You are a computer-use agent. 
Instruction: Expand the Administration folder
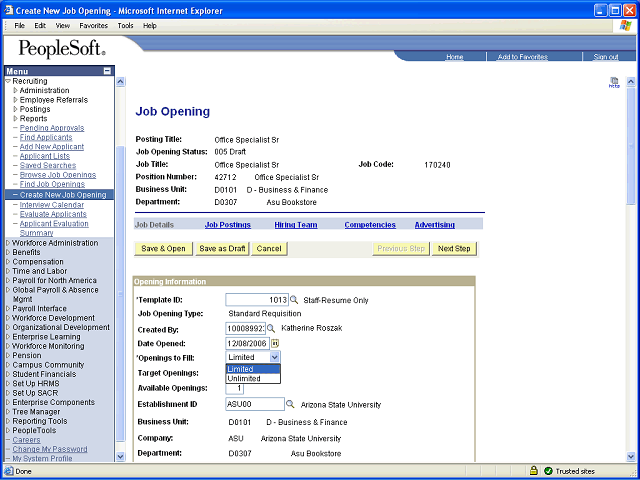point(15,90)
